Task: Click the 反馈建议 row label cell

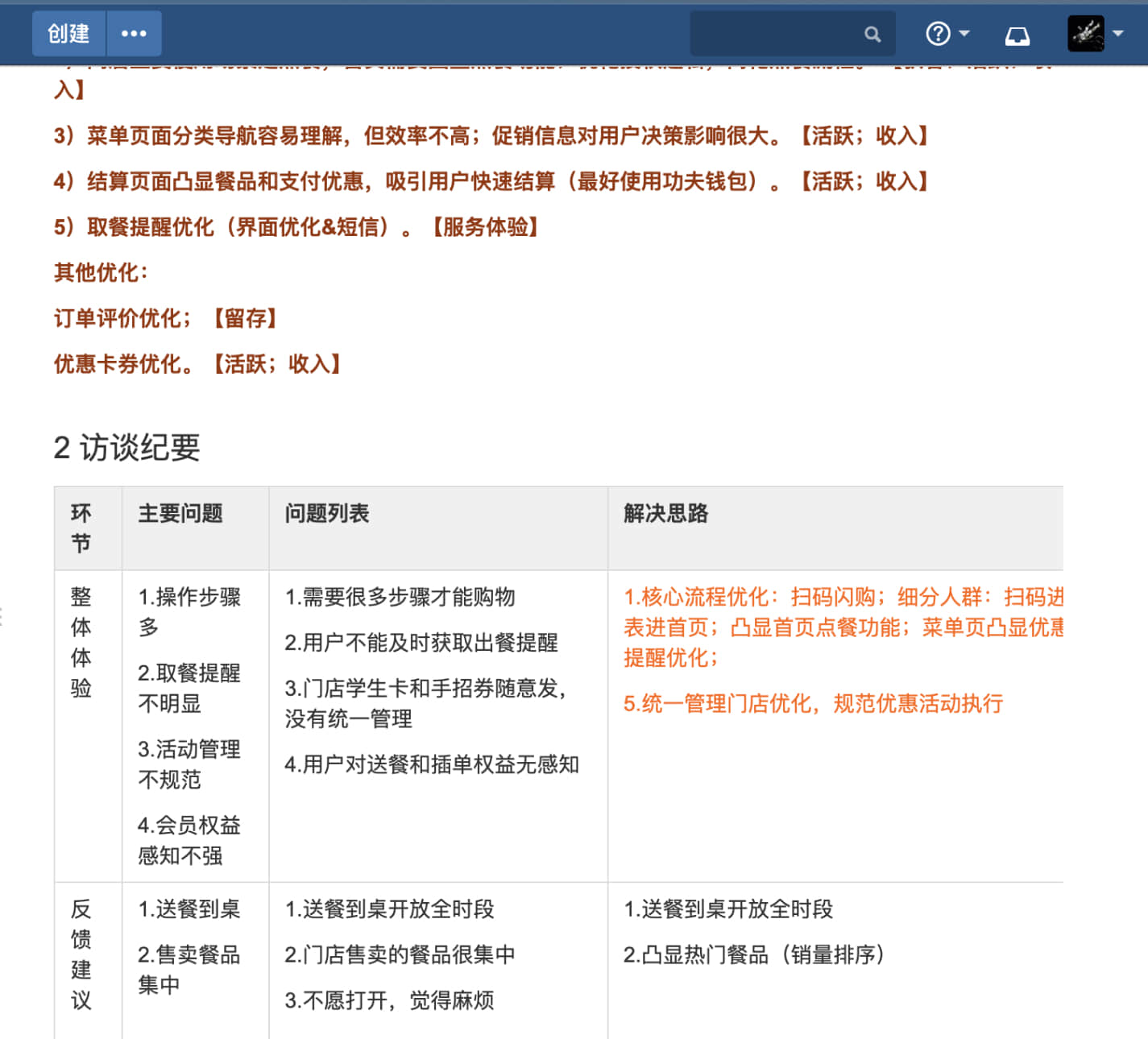Action: pyautogui.click(x=81, y=954)
